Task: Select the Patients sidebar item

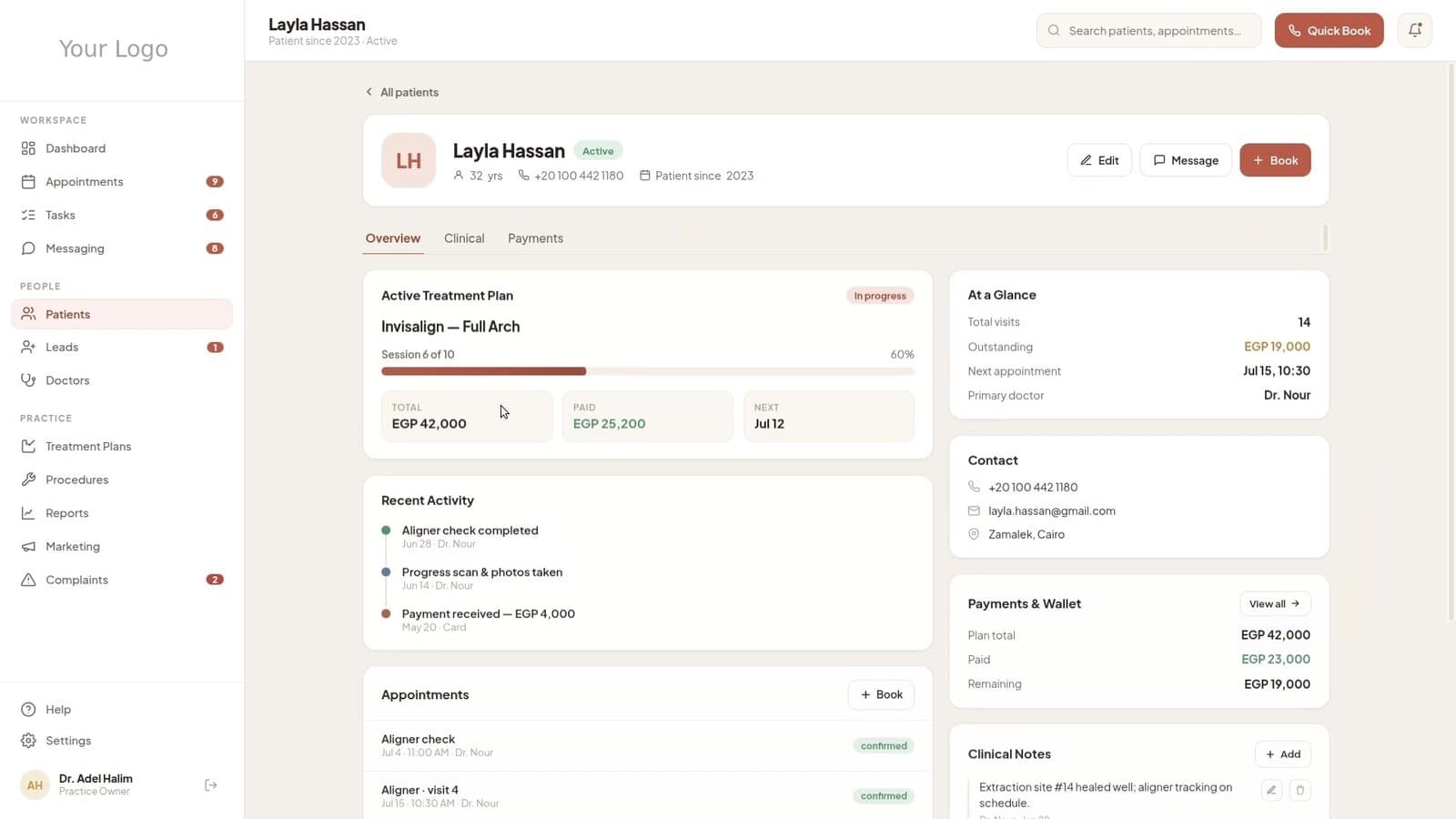Action: click(x=122, y=314)
